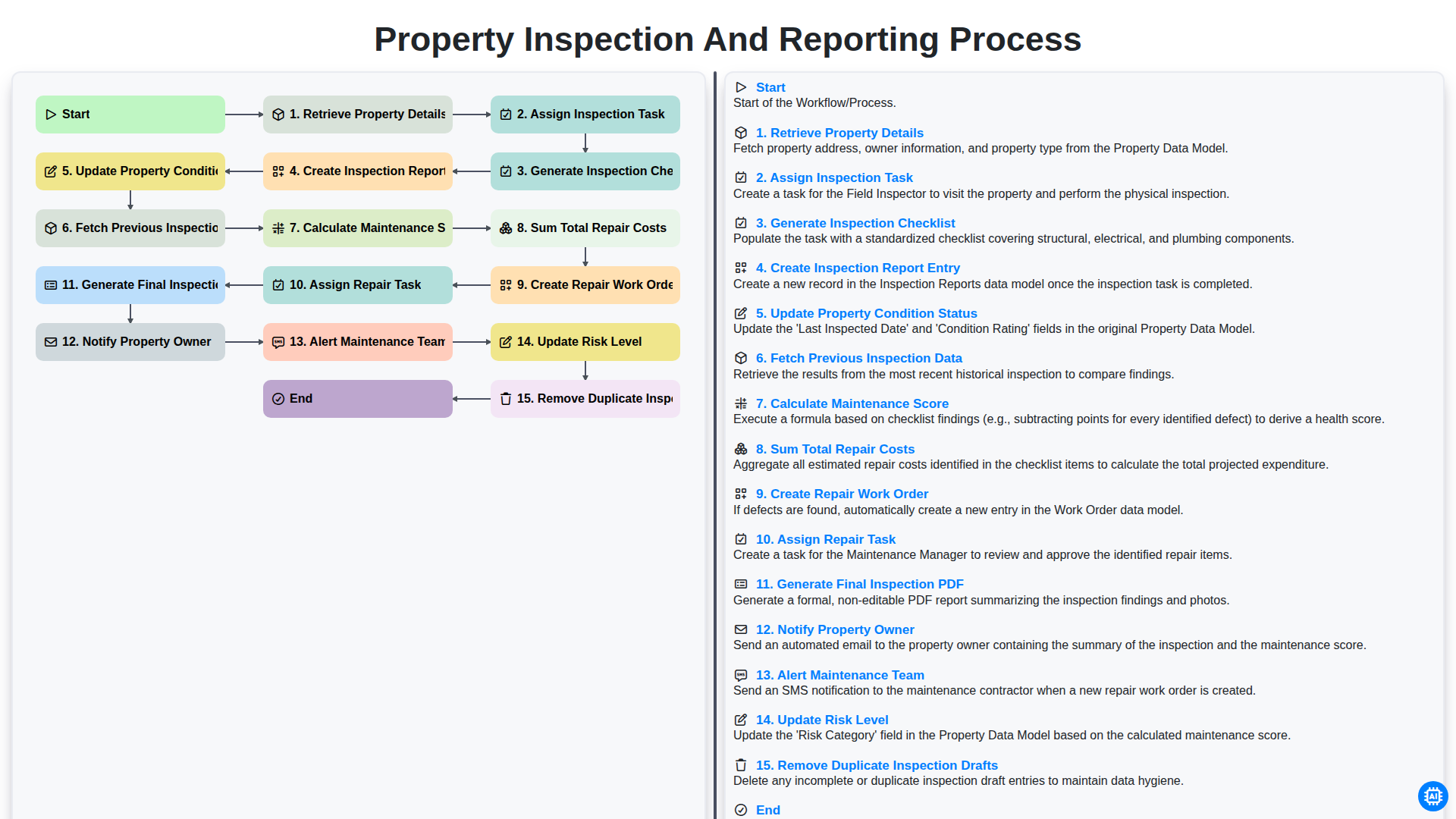Click the description starting 'Aggregate all estimated repair costs'
1456x819 pixels.
coord(1031,464)
